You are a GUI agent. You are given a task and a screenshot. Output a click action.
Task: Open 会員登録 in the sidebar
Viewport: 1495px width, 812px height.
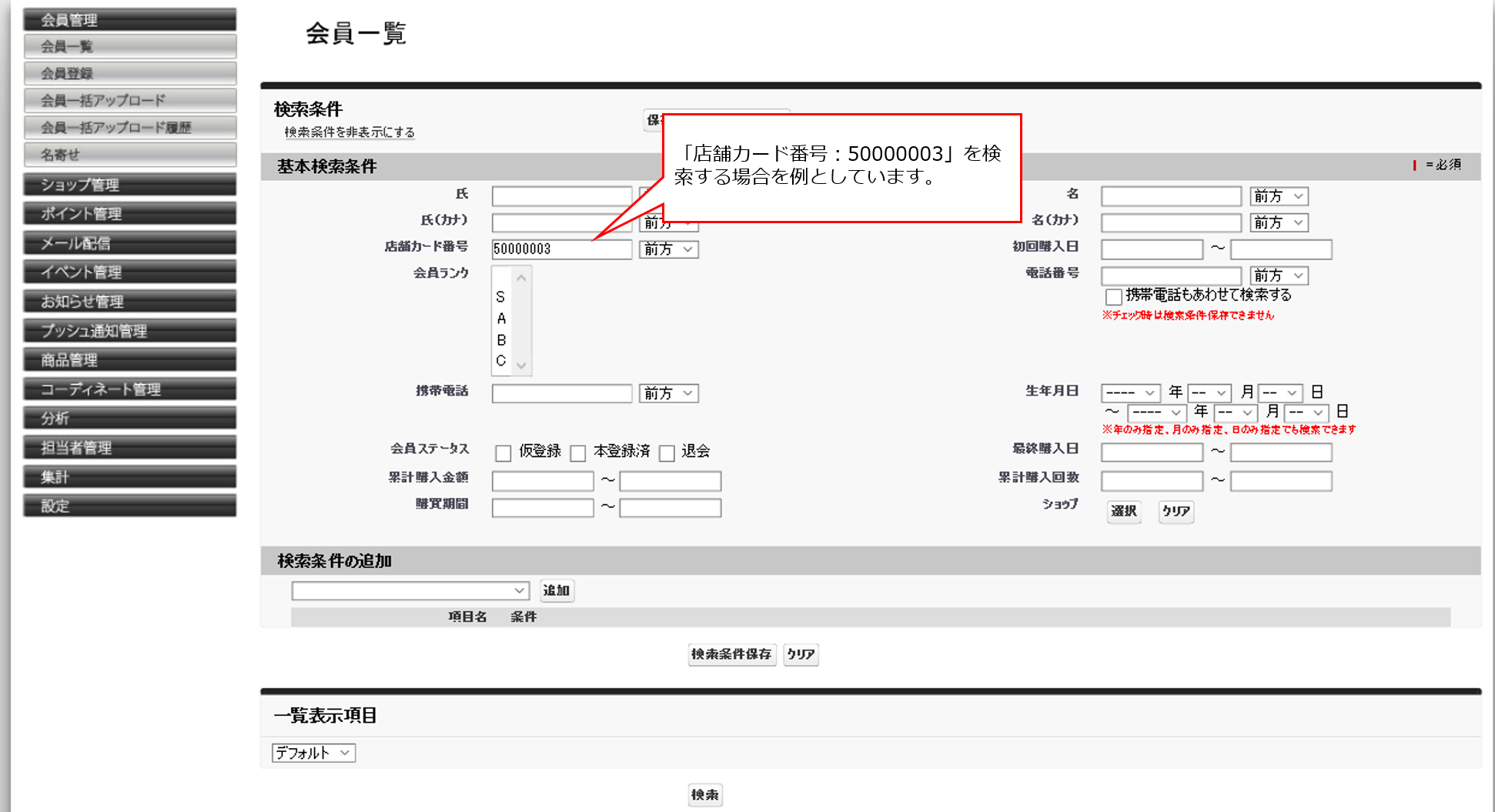point(130,74)
